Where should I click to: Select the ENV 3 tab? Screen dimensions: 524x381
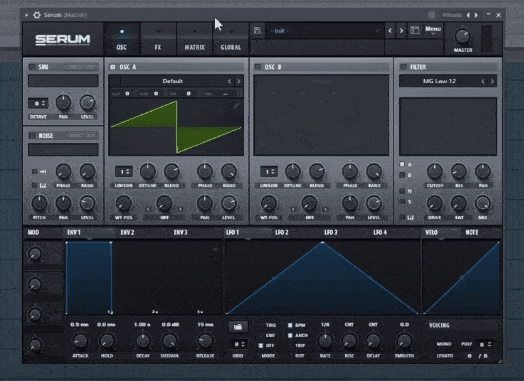(180, 232)
